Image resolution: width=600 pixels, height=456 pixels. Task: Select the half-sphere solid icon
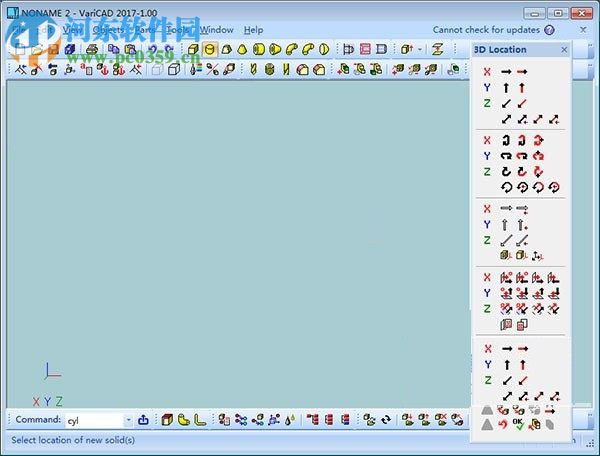[x=324, y=49]
